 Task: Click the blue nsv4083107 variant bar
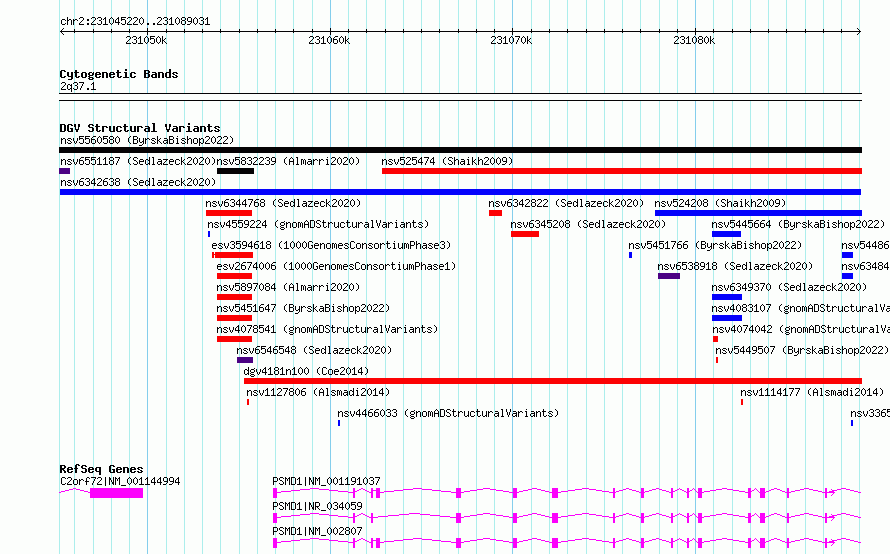[x=727, y=318]
